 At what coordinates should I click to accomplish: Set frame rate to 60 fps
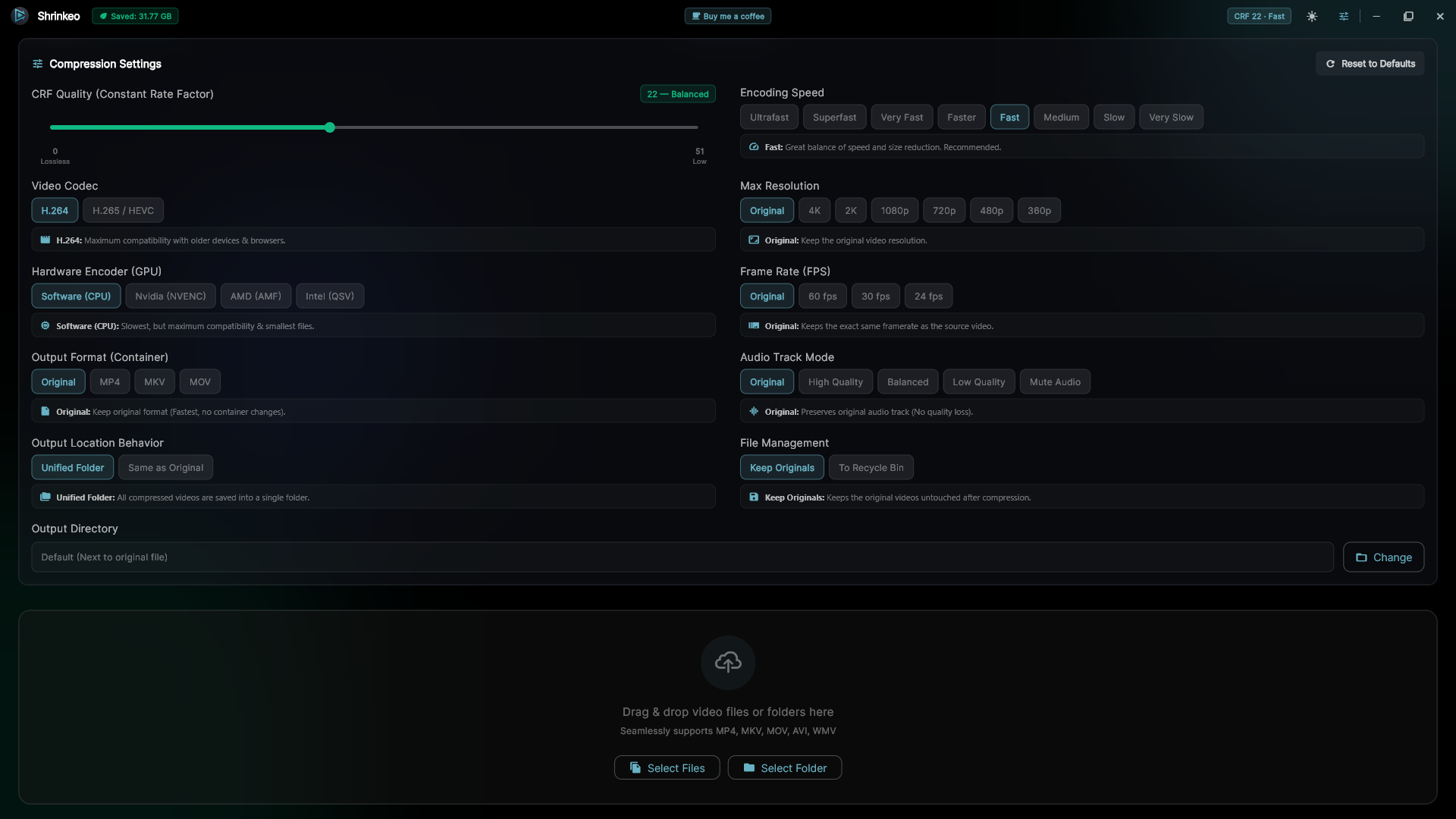pyautogui.click(x=823, y=296)
